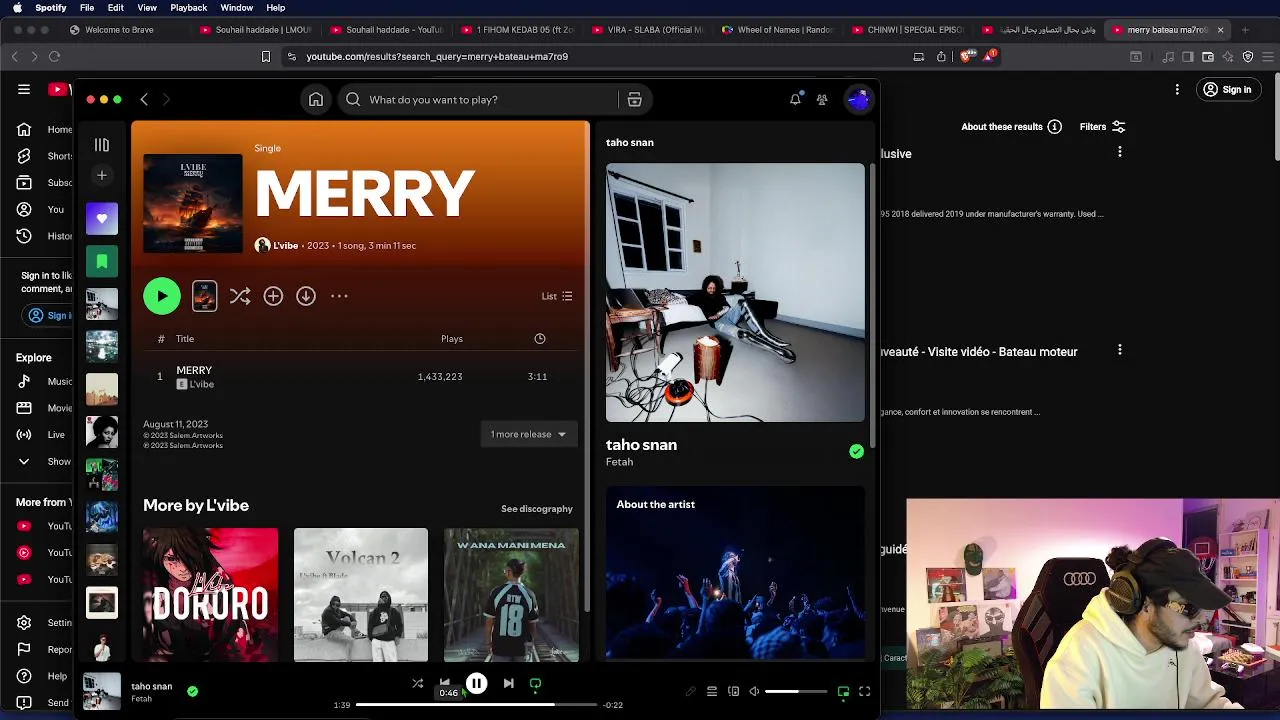Open album preview icon beside play button
1280x720 pixels.
(204, 296)
